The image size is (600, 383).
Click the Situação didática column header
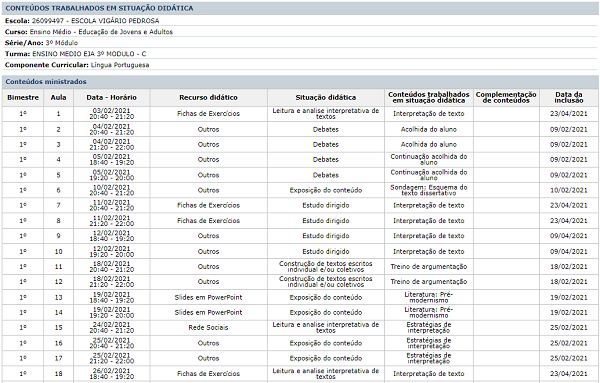[x=326, y=98]
